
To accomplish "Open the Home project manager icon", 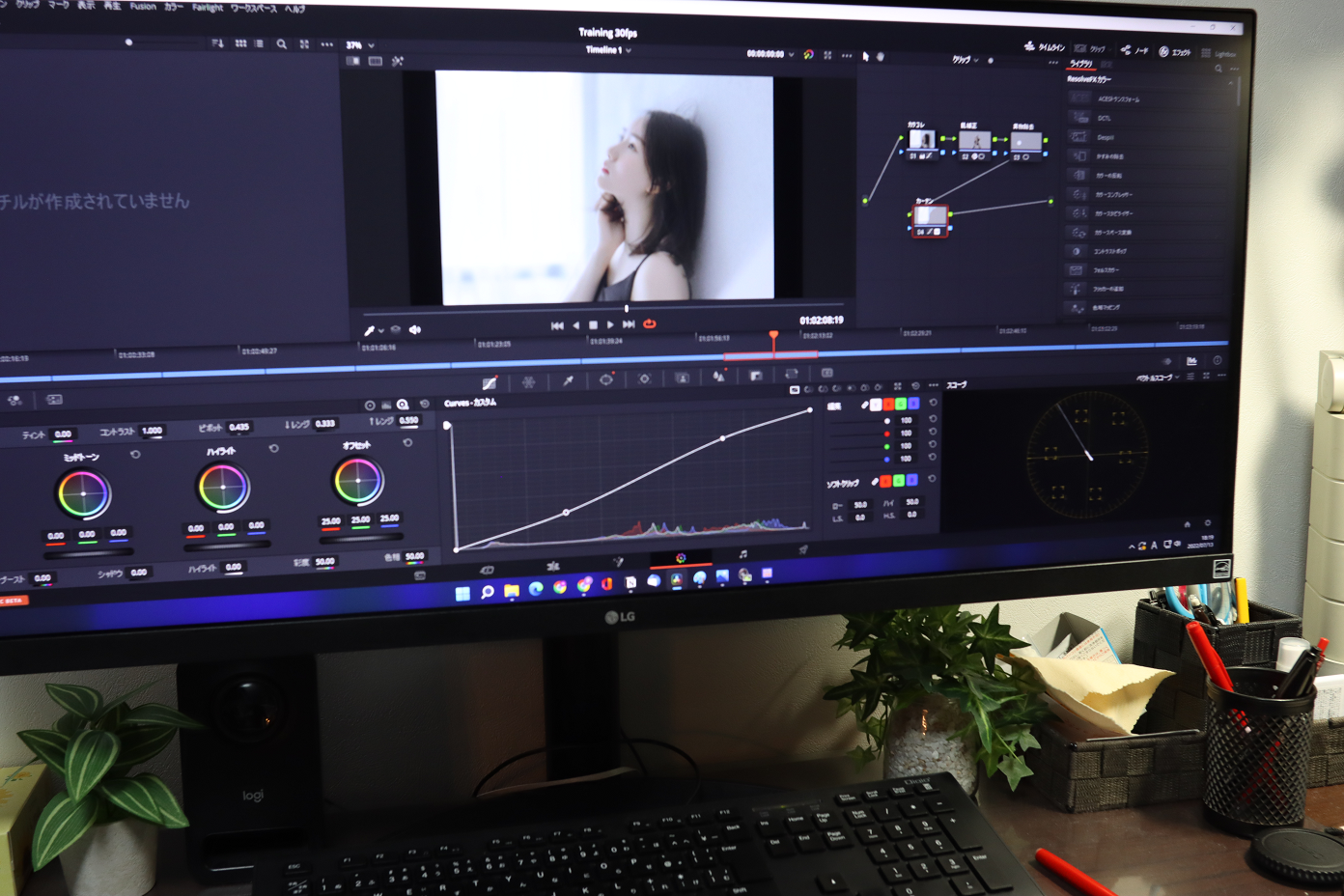I will (1188, 524).
